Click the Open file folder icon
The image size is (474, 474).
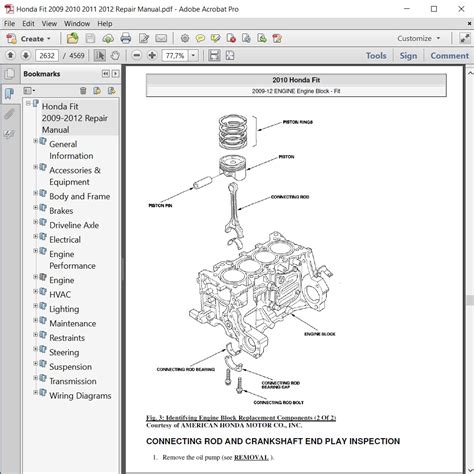pyautogui.click(x=72, y=39)
